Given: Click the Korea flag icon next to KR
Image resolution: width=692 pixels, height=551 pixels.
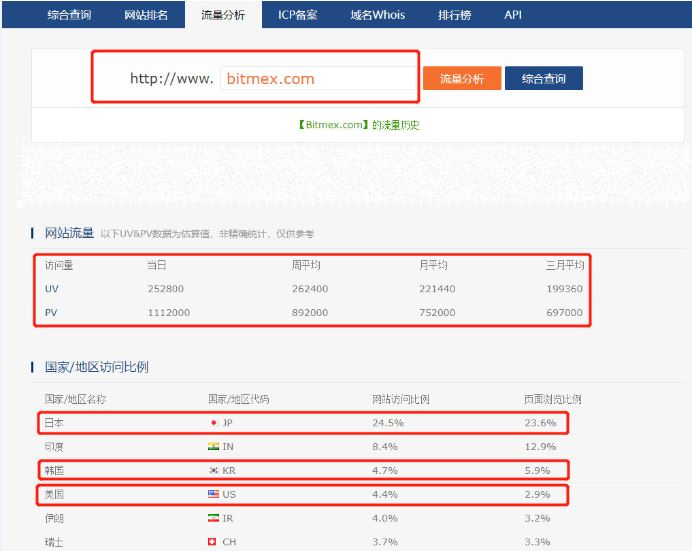Looking at the screenshot, I should point(214,470).
